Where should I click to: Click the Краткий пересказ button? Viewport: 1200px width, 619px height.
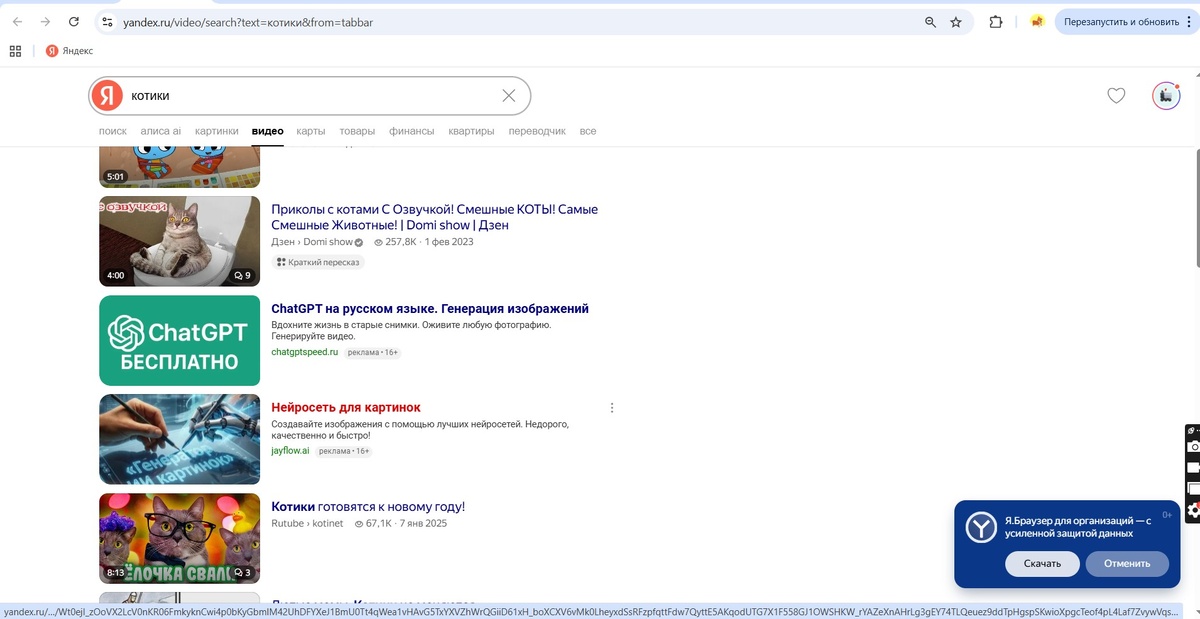click(318, 262)
